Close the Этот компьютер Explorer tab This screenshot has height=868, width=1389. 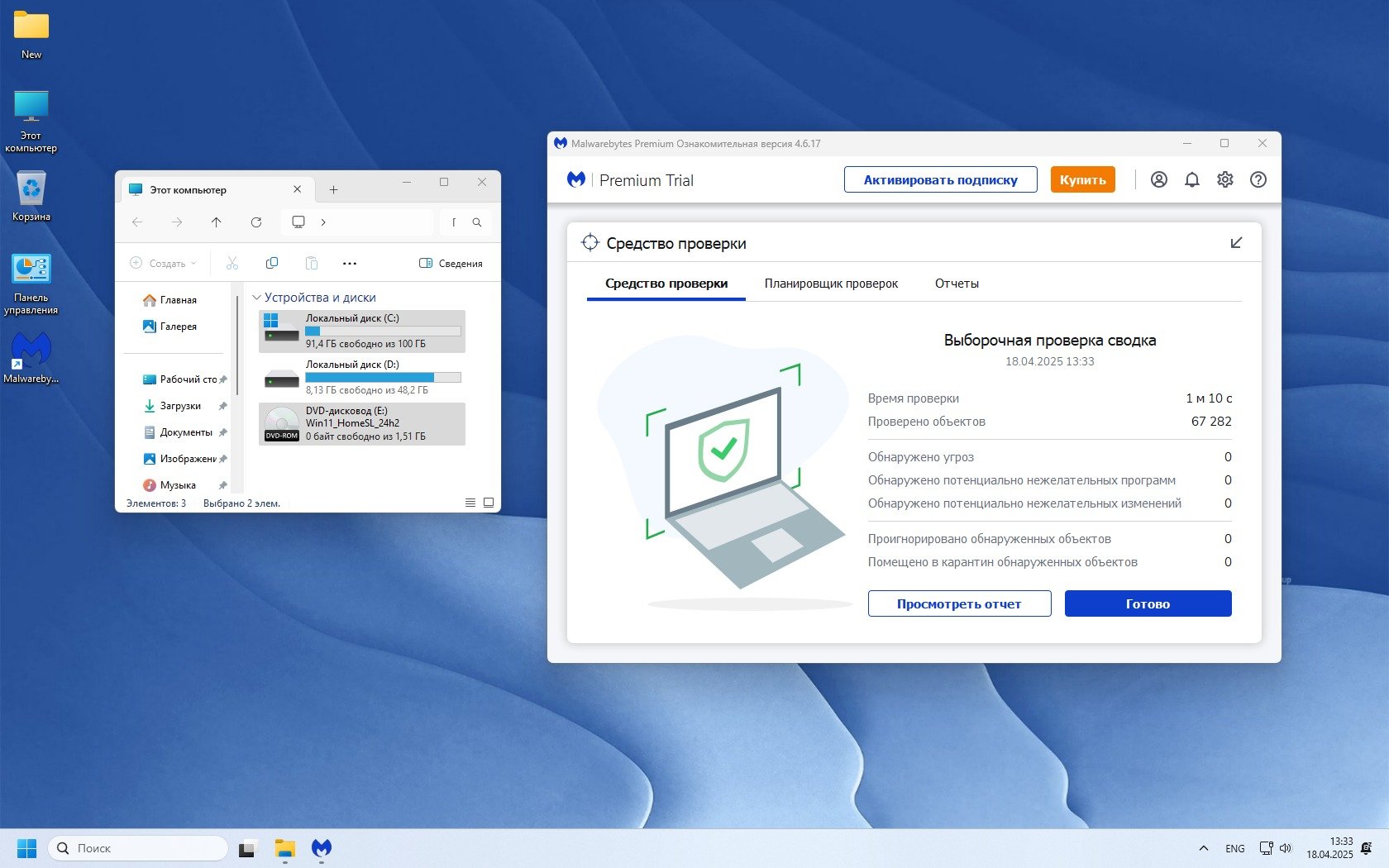coord(298,189)
